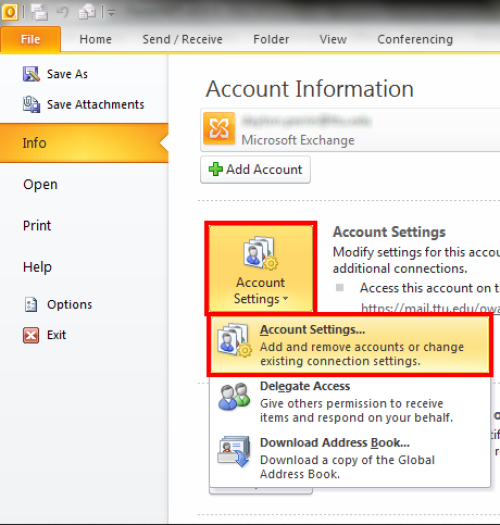
Task: Click the Download Address Book icon
Action: [234, 451]
